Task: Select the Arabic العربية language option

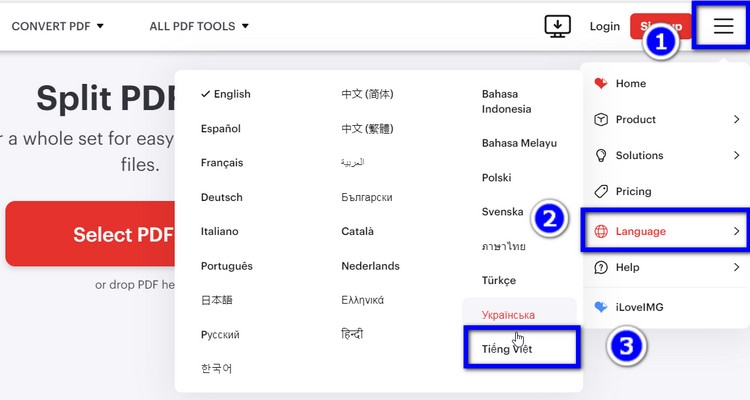Action: (x=353, y=163)
